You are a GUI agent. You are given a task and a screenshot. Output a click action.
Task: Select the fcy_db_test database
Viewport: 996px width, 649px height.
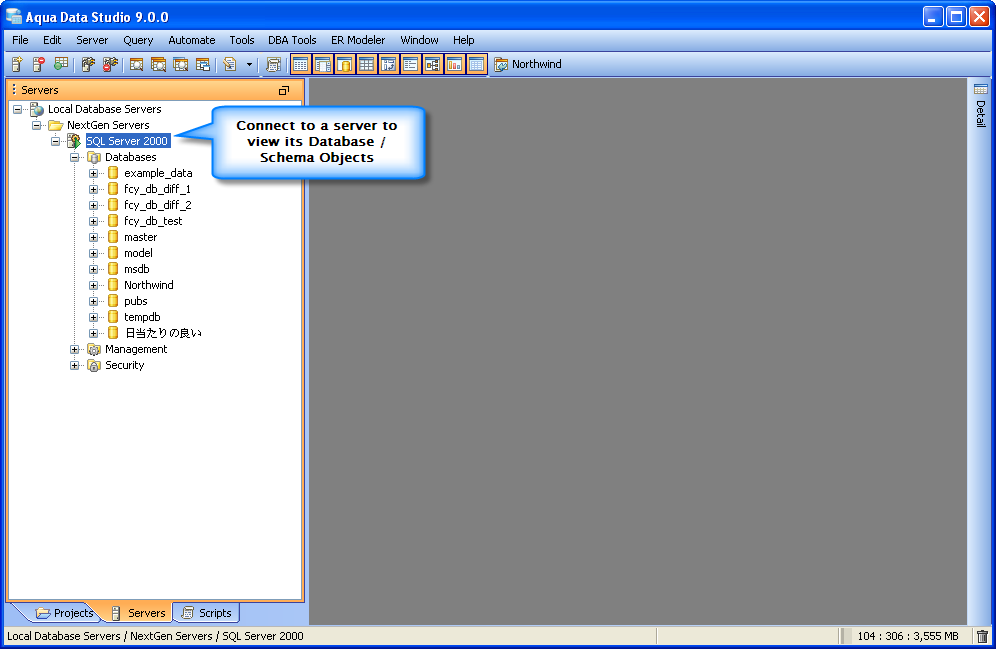click(x=153, y=221)
